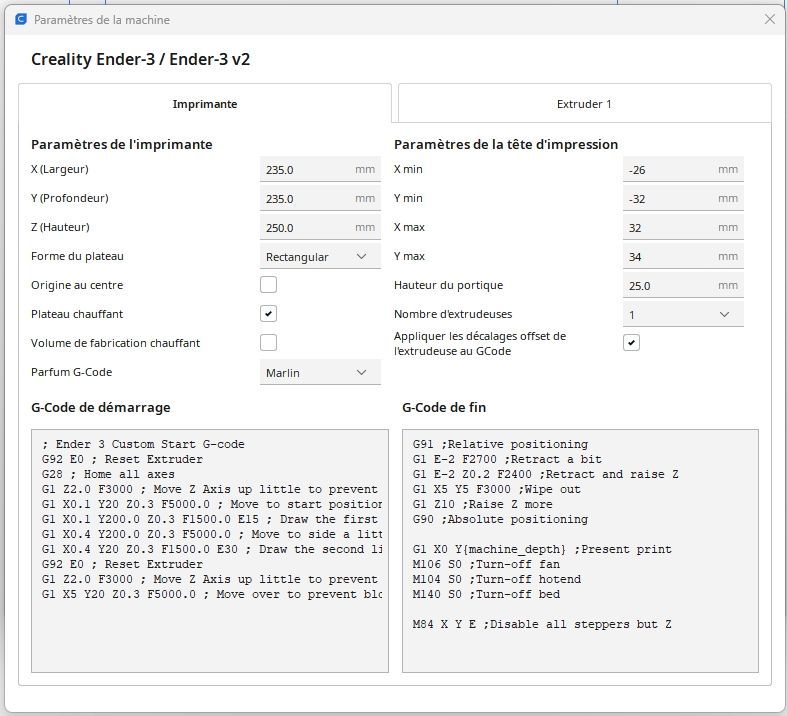Open the Nombre d'extrudeuses dropdown
Image resolution: width=787 pixels, height=716 pixels.
point(683,315)
